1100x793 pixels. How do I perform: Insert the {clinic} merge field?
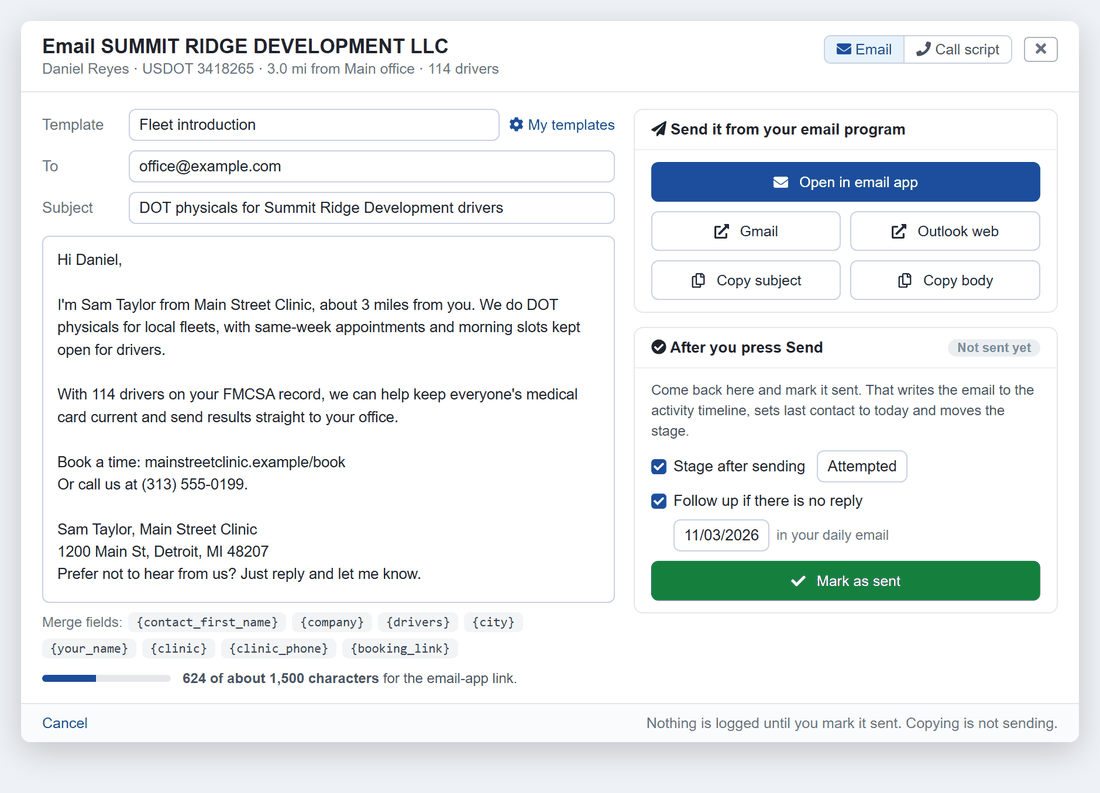(x=178, y=648)
